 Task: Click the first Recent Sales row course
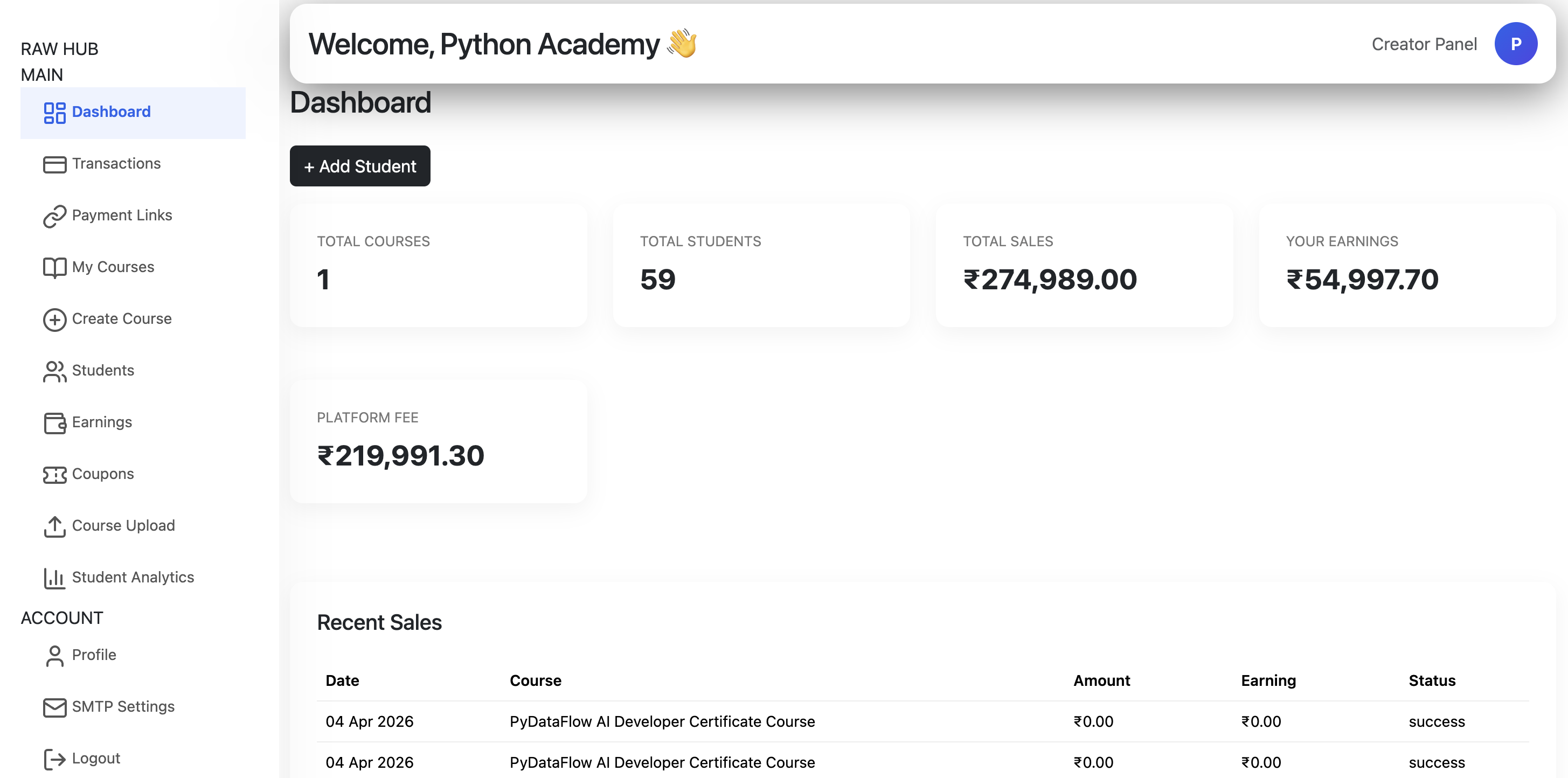pos(662,721)
